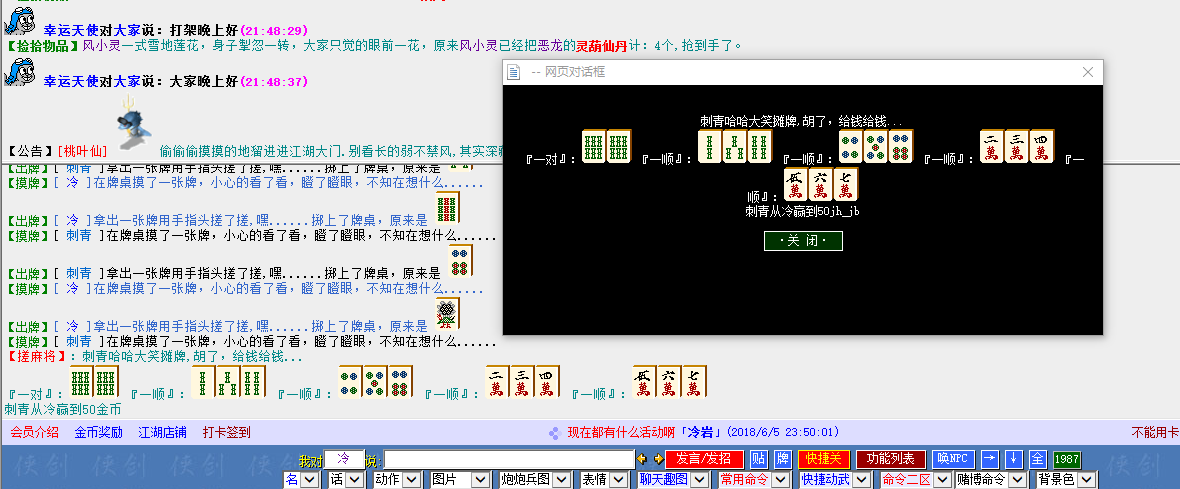Close the 网页对话框 window with X
This screenshot has height=489, width=1180.
[x=1087, y=72]
